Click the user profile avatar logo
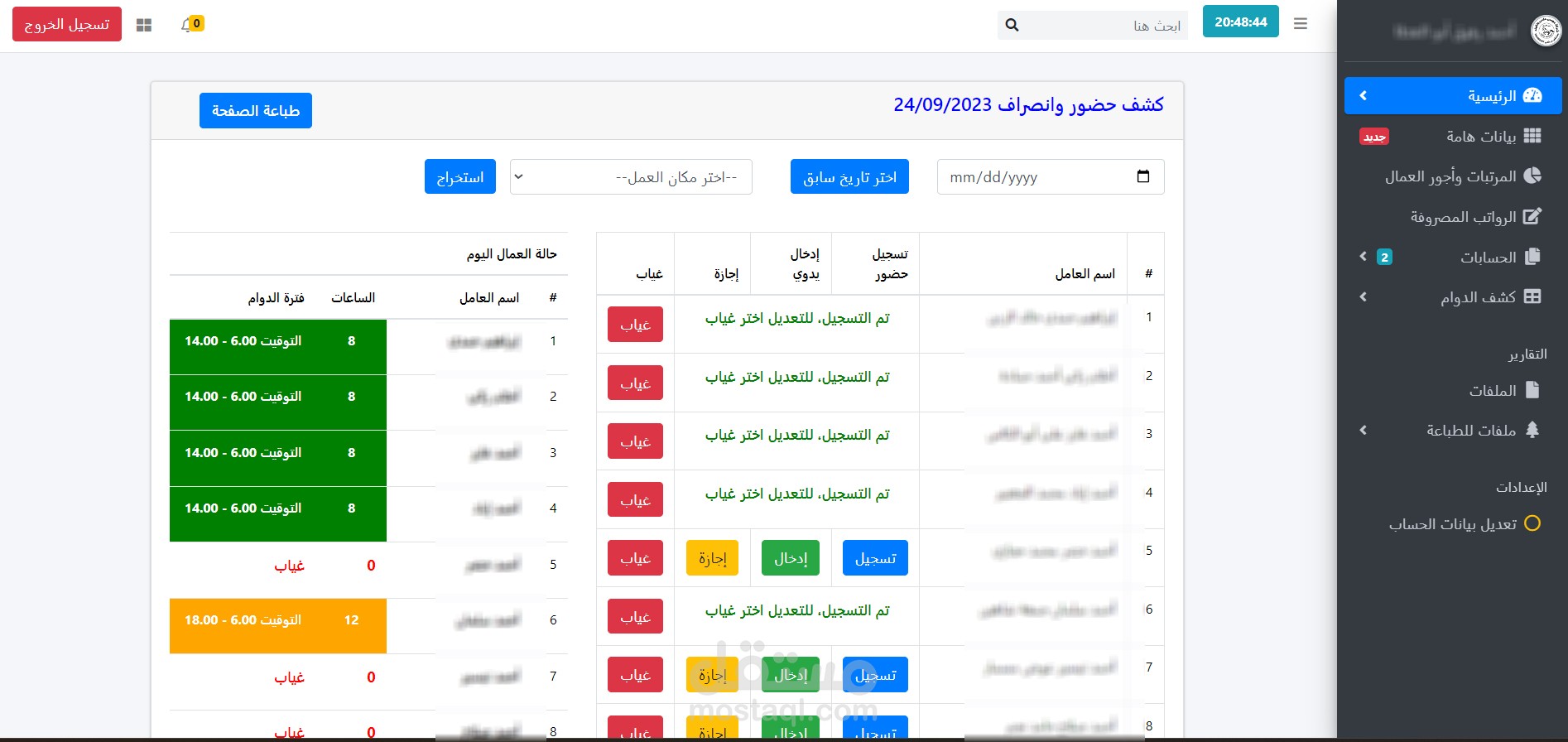Image resolution: width=1568 pixels, height=742 pixels. tap(1546, 31)
